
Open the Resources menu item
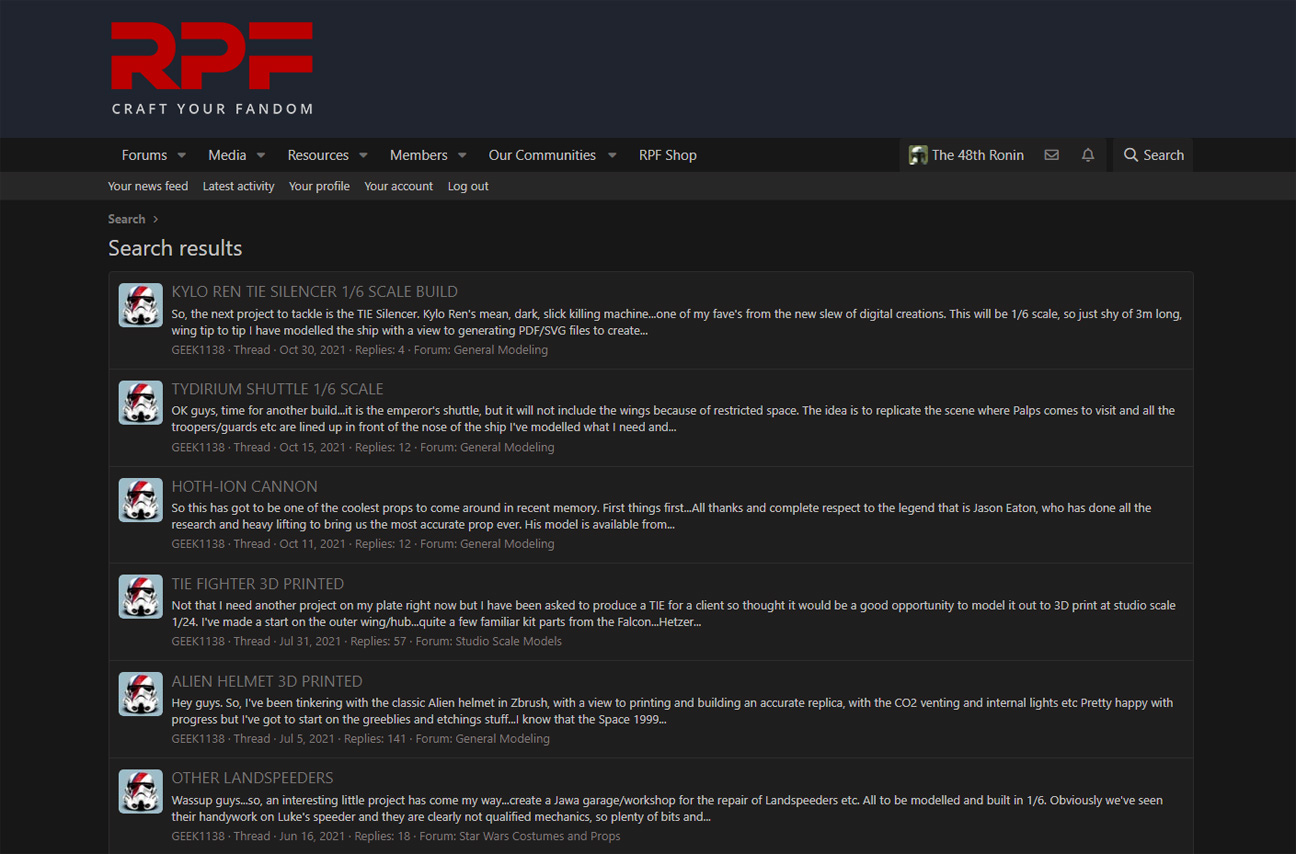tap(318, 155)
